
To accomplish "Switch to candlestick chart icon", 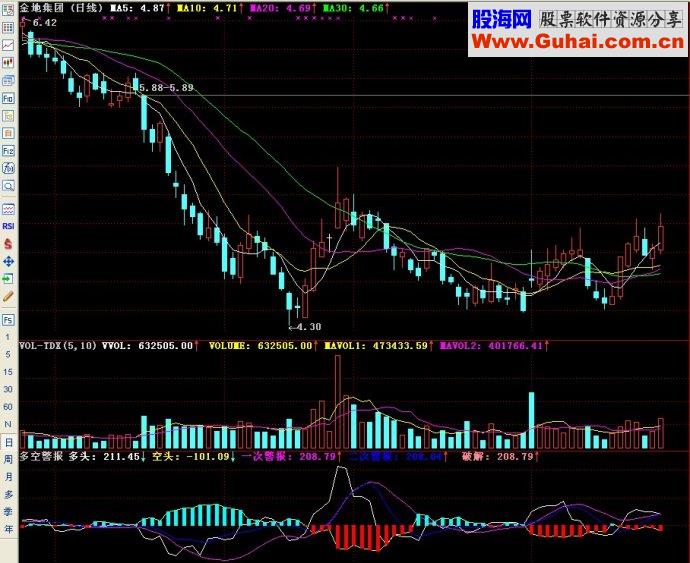I will (8, 63).
